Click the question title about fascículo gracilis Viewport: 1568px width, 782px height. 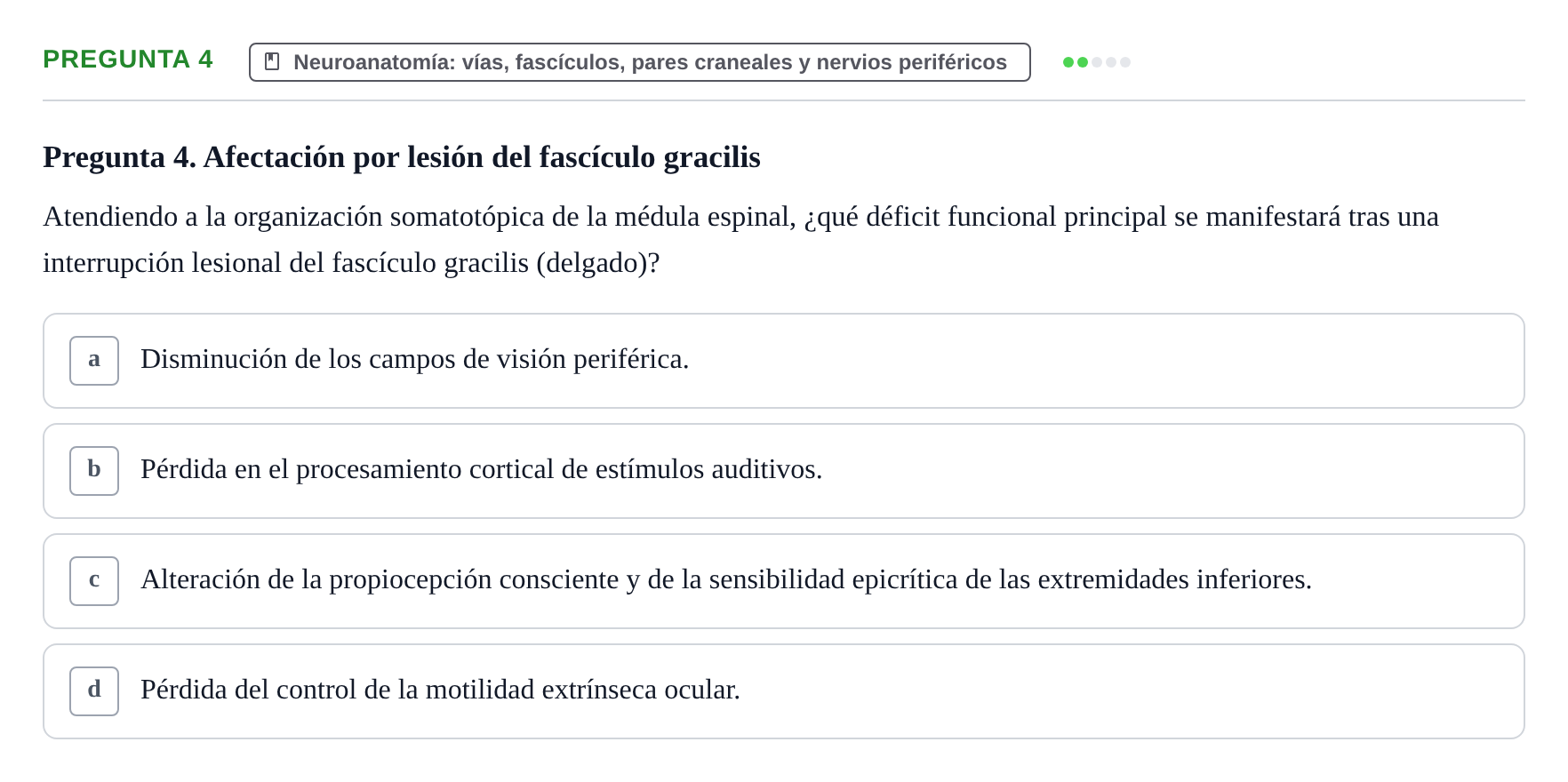(x=402, y=157)
